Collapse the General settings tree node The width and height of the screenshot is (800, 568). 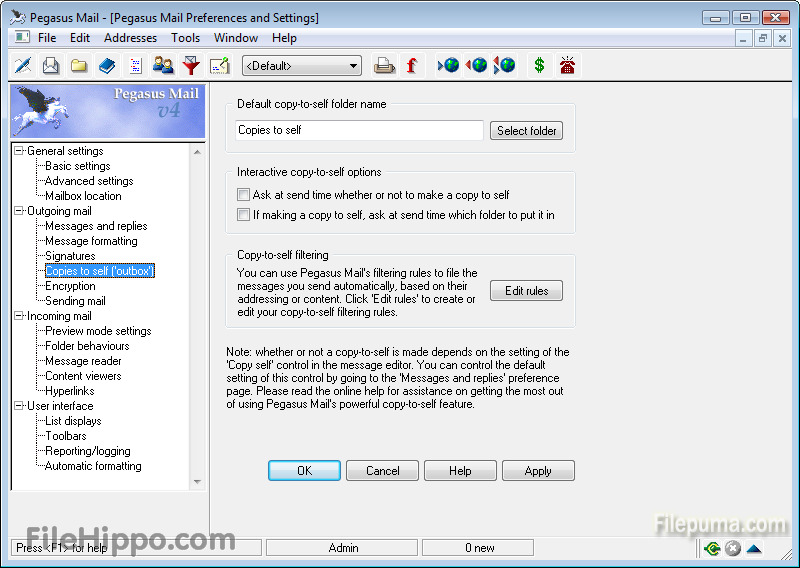(x=19, y=151)
